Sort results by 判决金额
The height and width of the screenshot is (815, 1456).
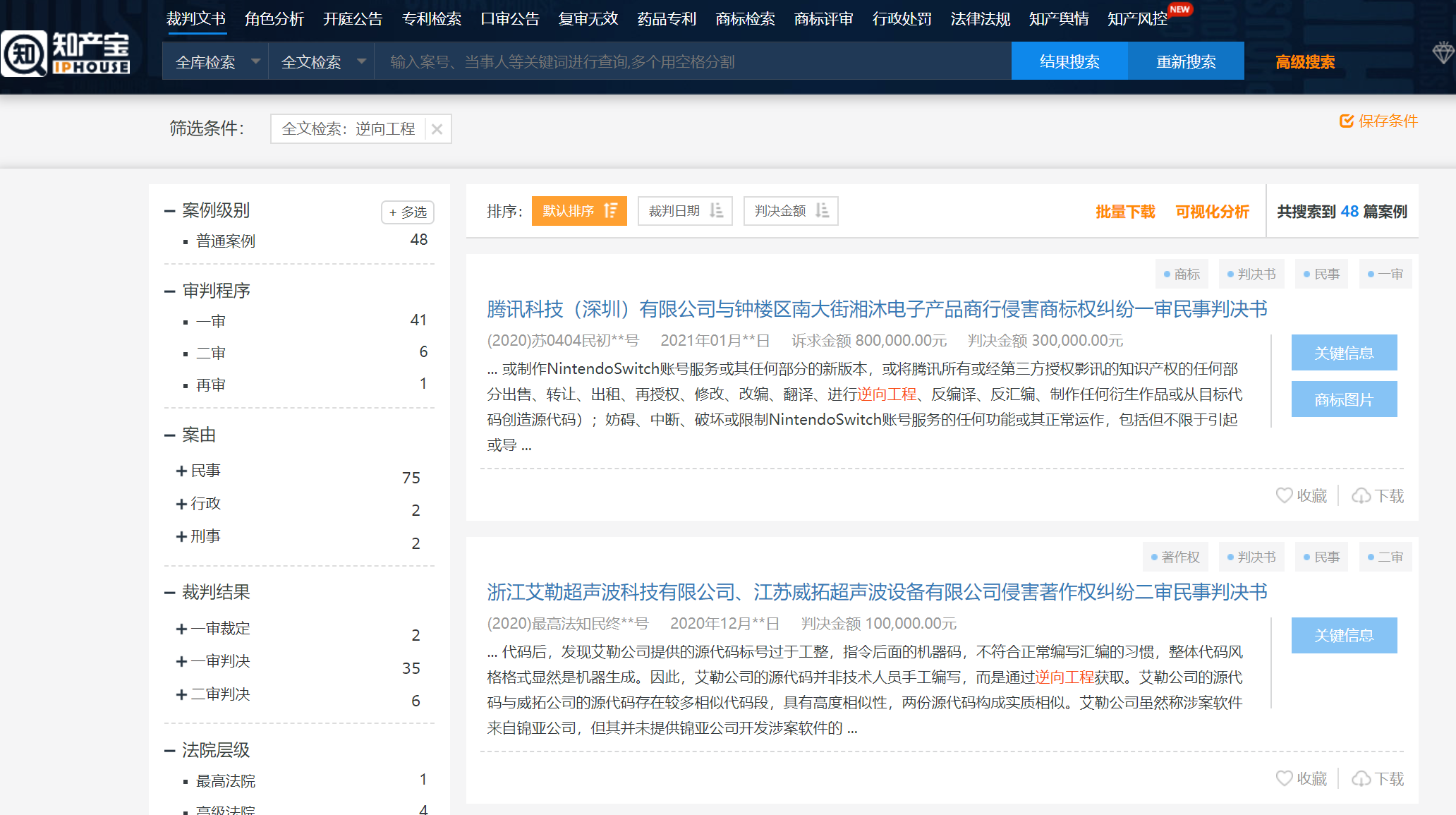click(x=790, y=211)
